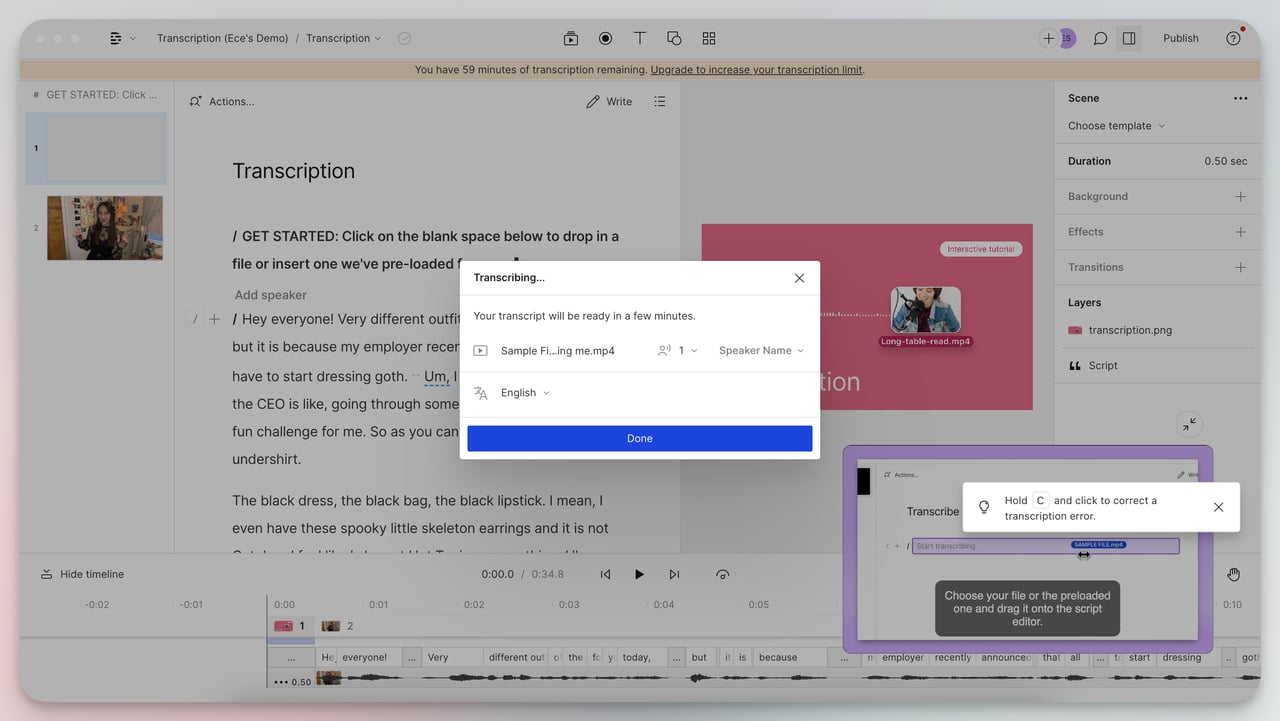Open the Choose template dropdown
The height and width of the screenshot is (721, 1280).
[x=1114, y=125]
